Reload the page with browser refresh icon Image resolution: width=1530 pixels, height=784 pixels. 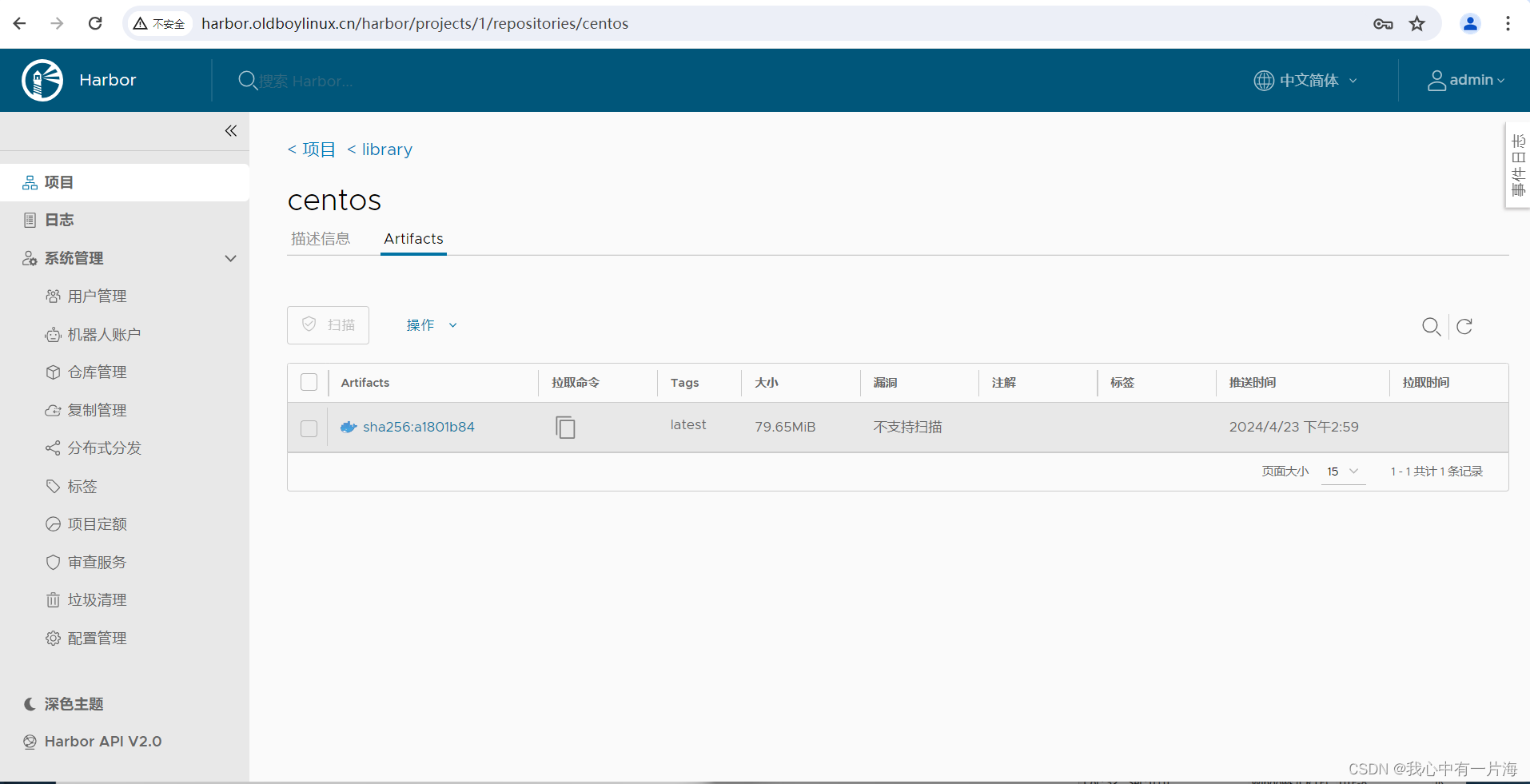[x=95, y=23]
